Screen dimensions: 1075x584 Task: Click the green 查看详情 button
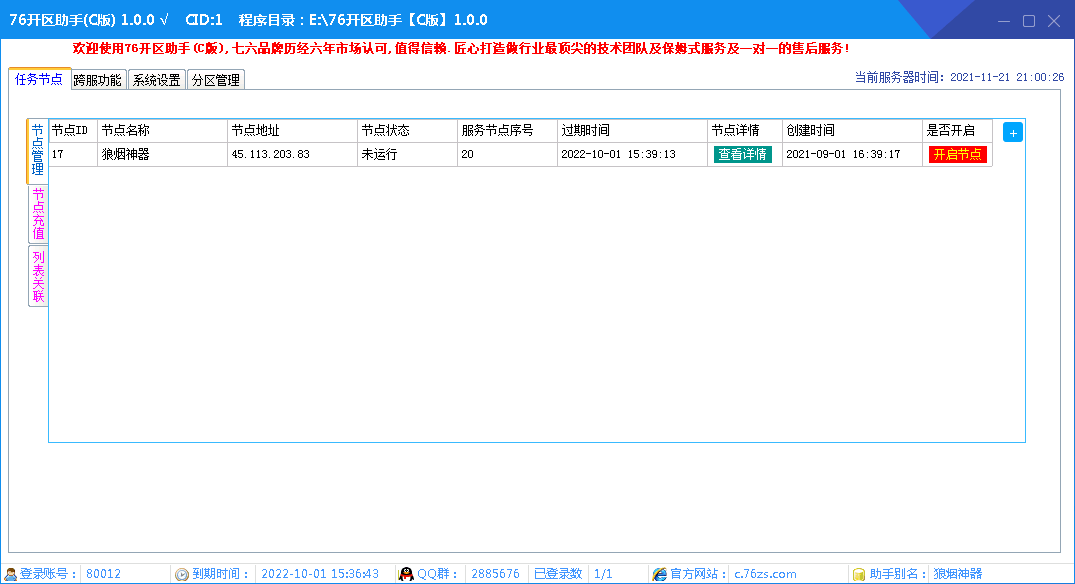[x=742, y=154]
